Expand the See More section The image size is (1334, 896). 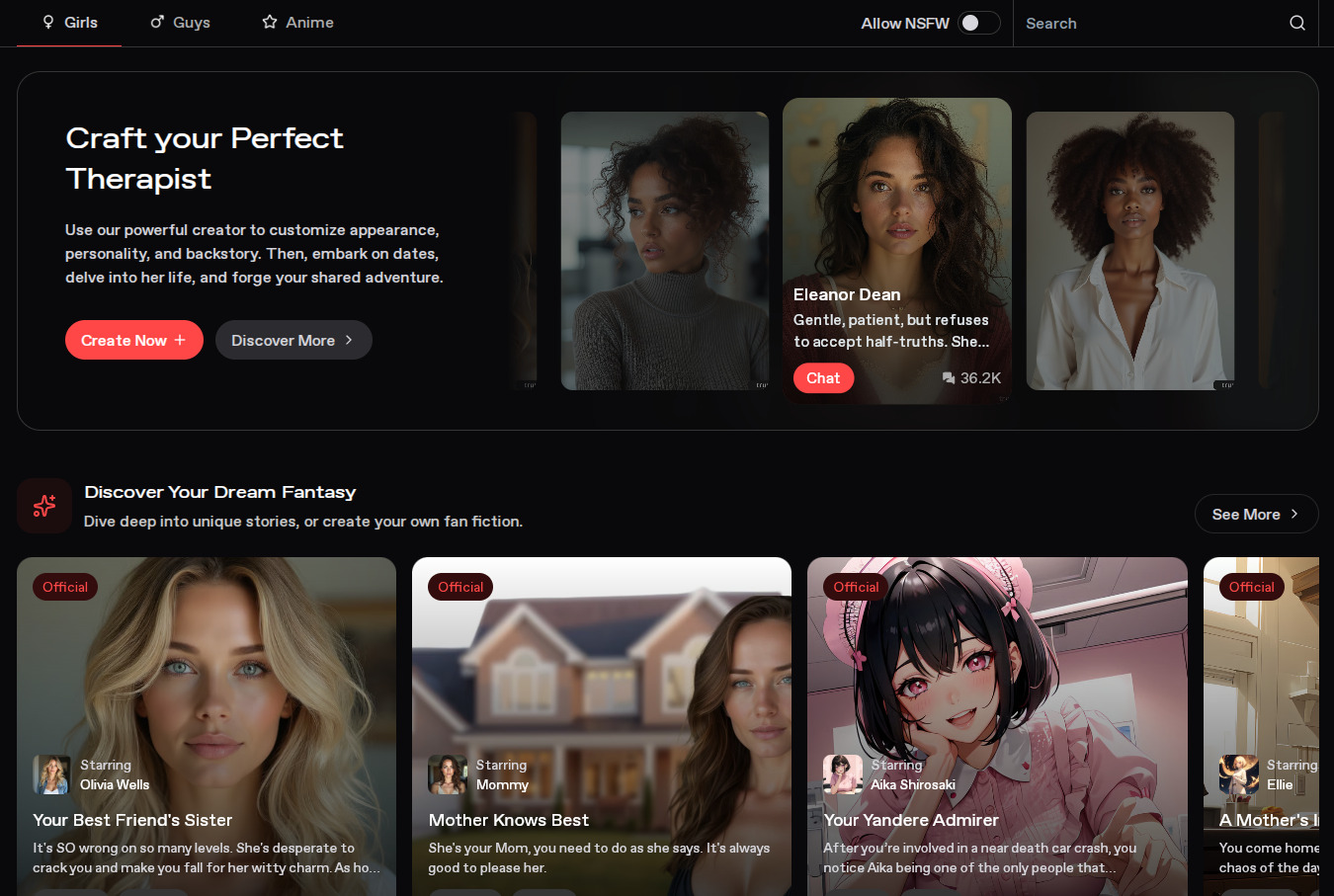click(x=1256, y=514)
